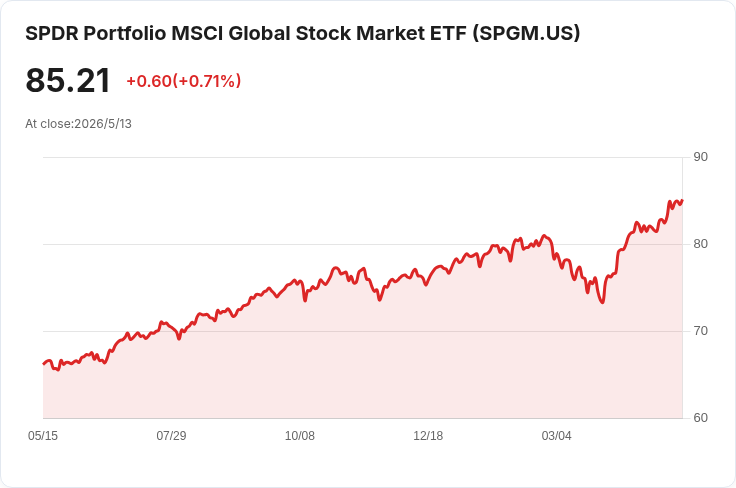Click the horizontal gridline at the 70 level
This screenshot has height=488, width=736.
click(x=362, y=331)
